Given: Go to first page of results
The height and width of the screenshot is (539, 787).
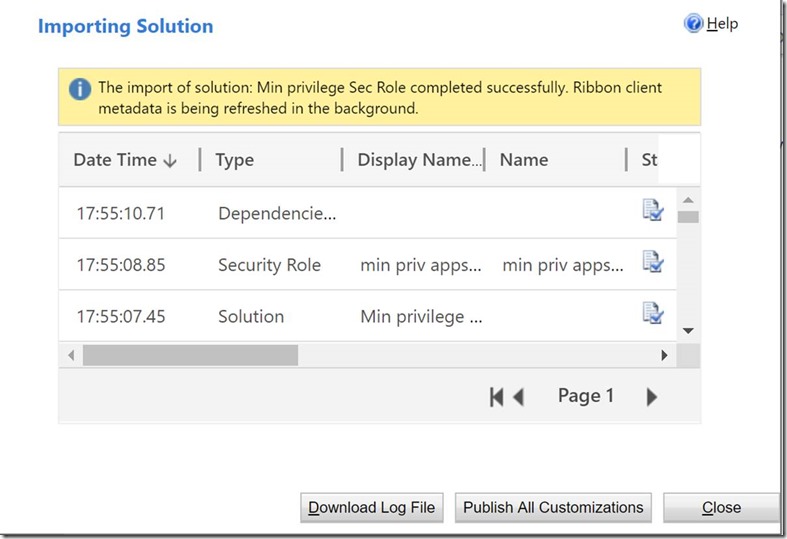Looking at the screenshot, I should pos(496,397).
